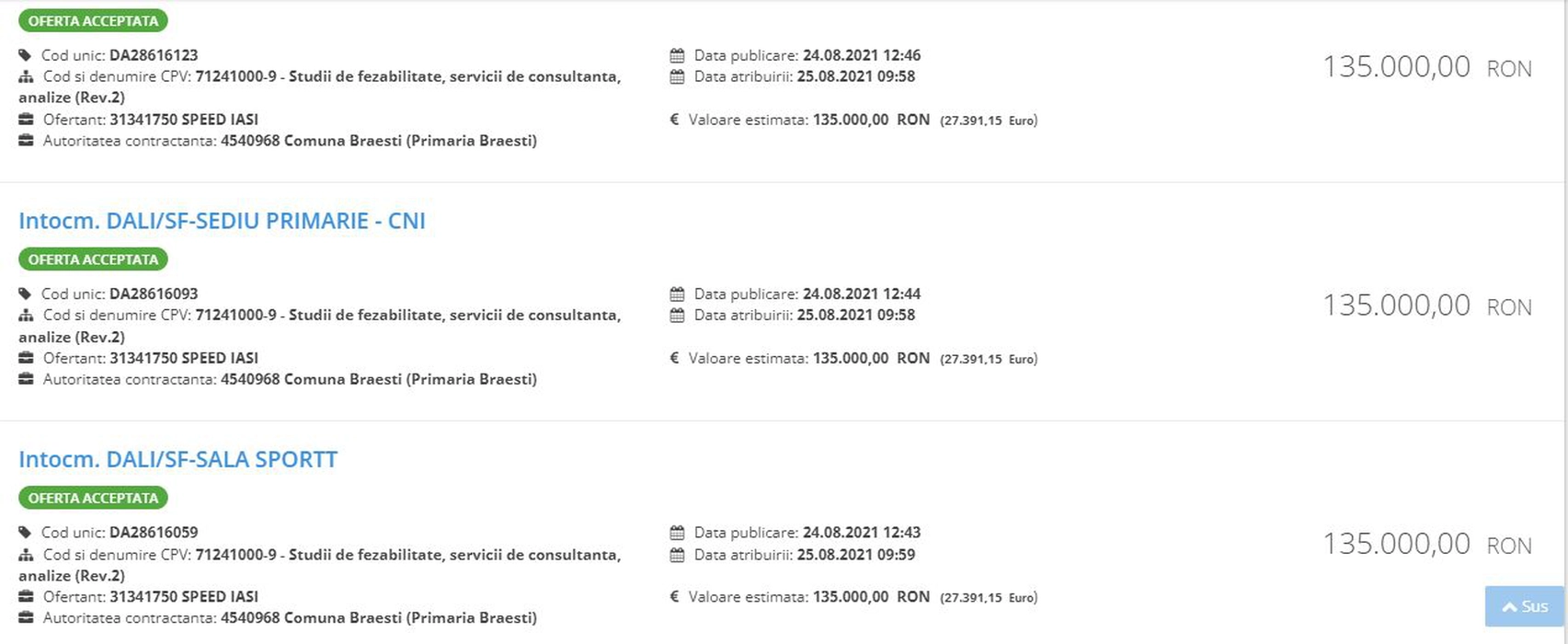Image resolution: width=1568 pixels, height=644 pixels.
Task: Click CPV hierarchy icon in SALA SPORTT listing
Action: pos(26,555)
